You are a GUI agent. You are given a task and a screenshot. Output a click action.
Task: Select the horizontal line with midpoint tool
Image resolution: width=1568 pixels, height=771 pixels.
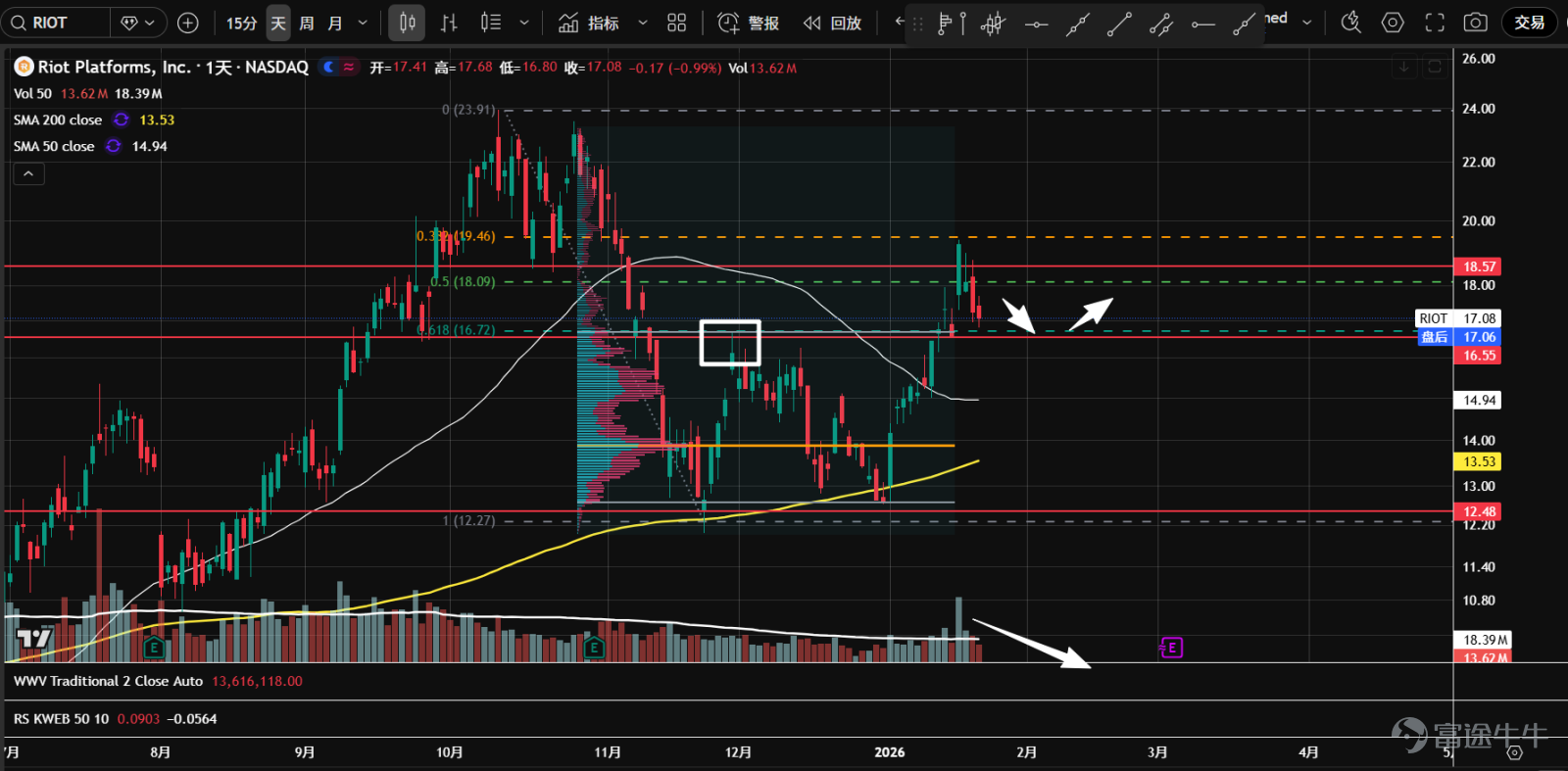(1036, 24)
